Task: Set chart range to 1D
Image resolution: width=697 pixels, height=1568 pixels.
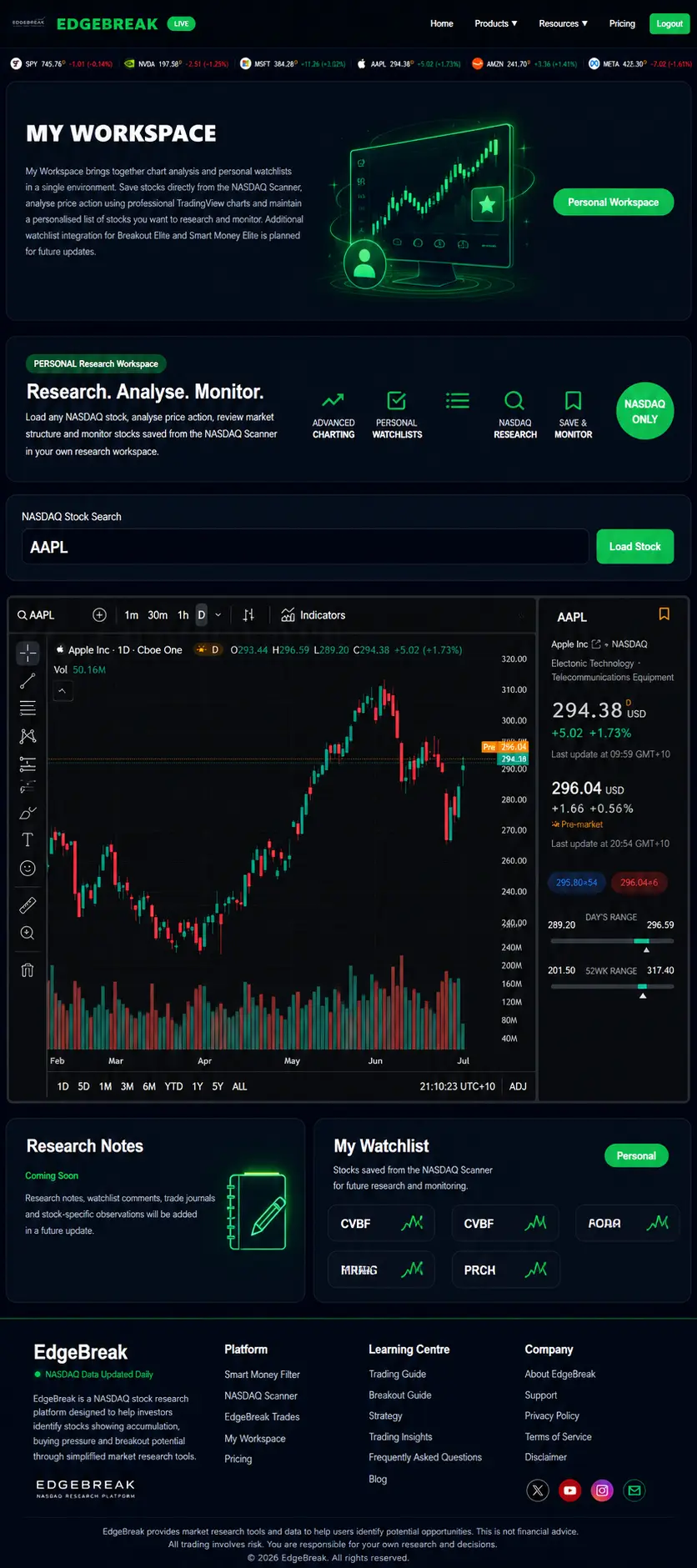Action: coord(63,1086)
